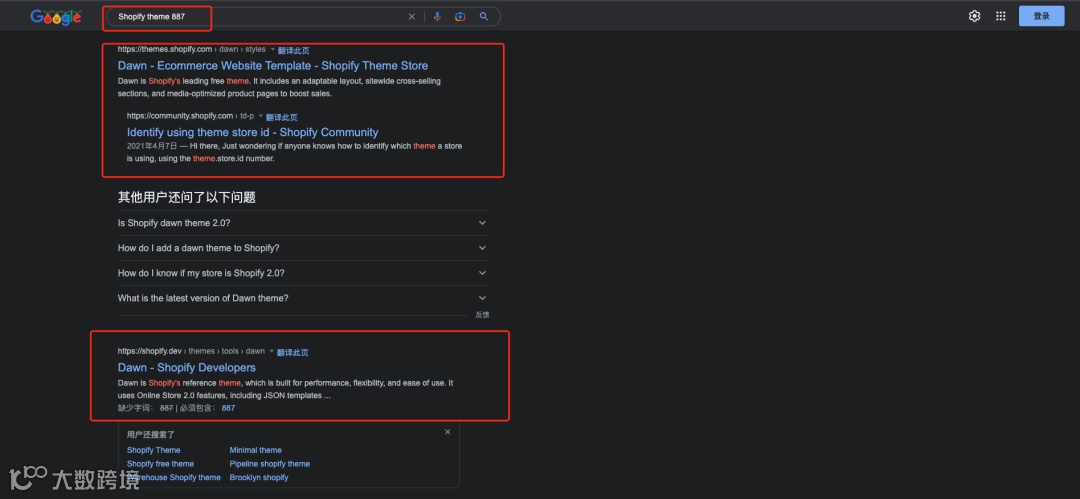Open dropdown arrow beside community.shopify.com URL
The image size is (1080, 499).
coord(260,116)
